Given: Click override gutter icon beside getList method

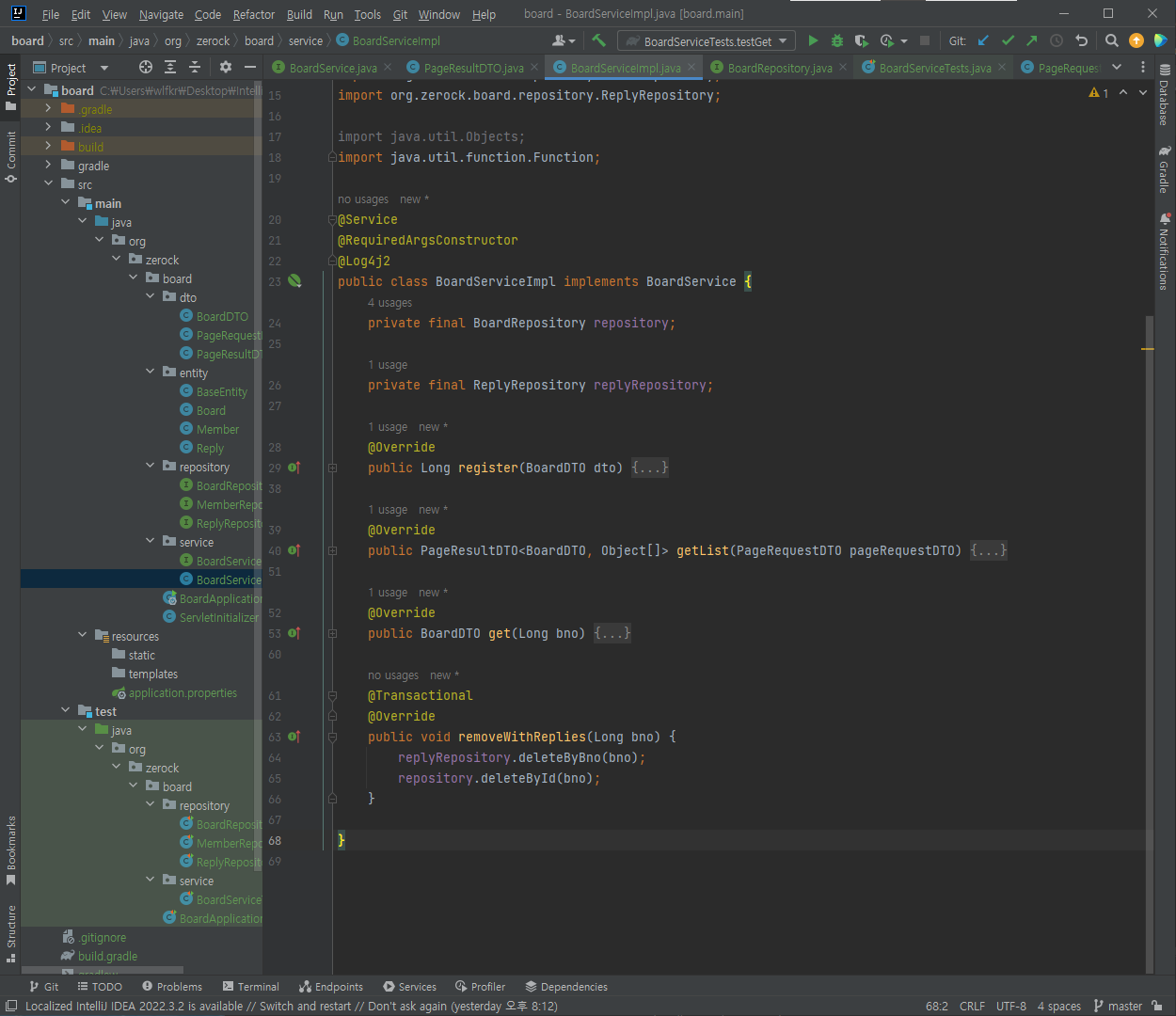Looking at the screenshot, I should [294, 550].
